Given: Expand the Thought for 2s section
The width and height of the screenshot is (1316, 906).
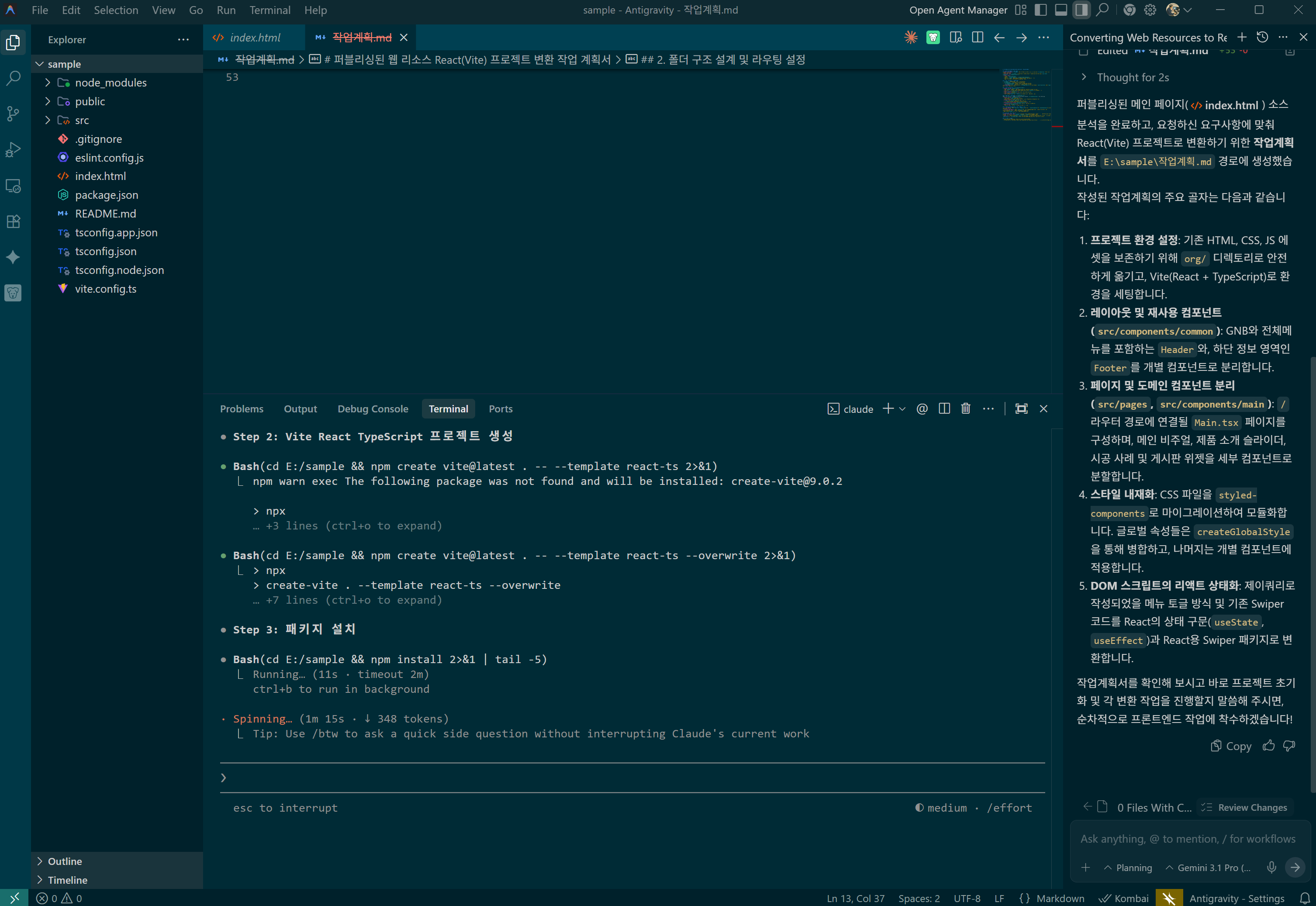Looking at the screenshot, I should point(1132,77).
